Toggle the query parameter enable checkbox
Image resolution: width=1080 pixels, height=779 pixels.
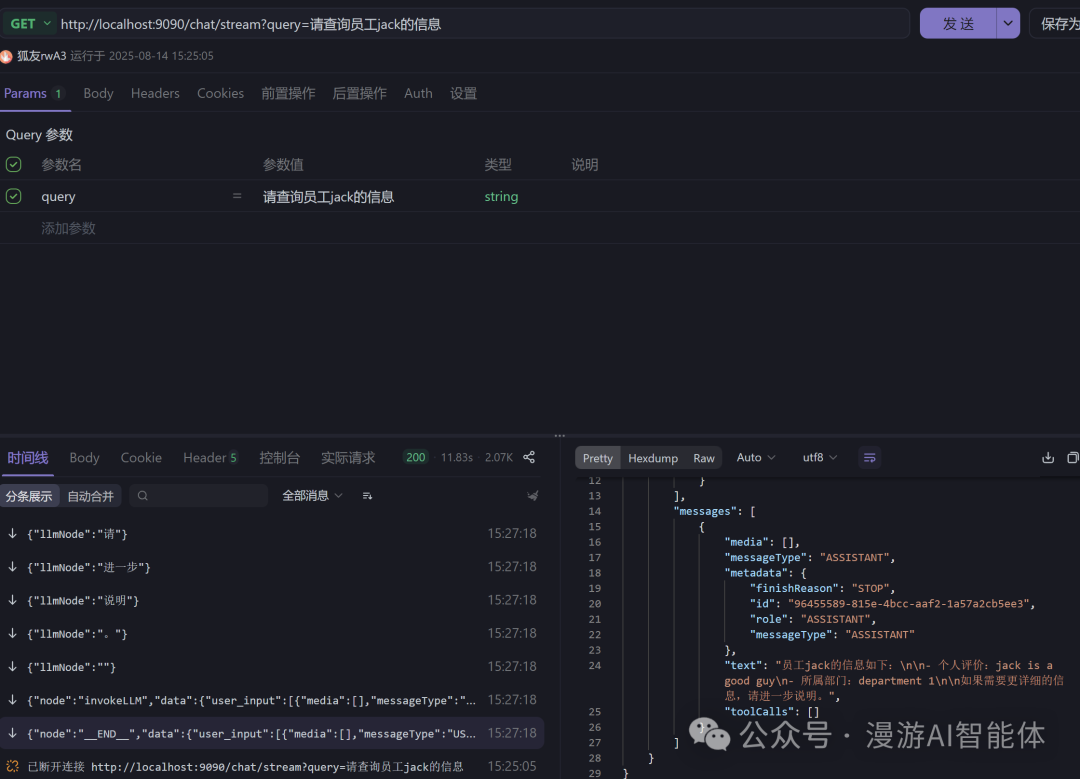pyautogui.click(x=13, y=196)
